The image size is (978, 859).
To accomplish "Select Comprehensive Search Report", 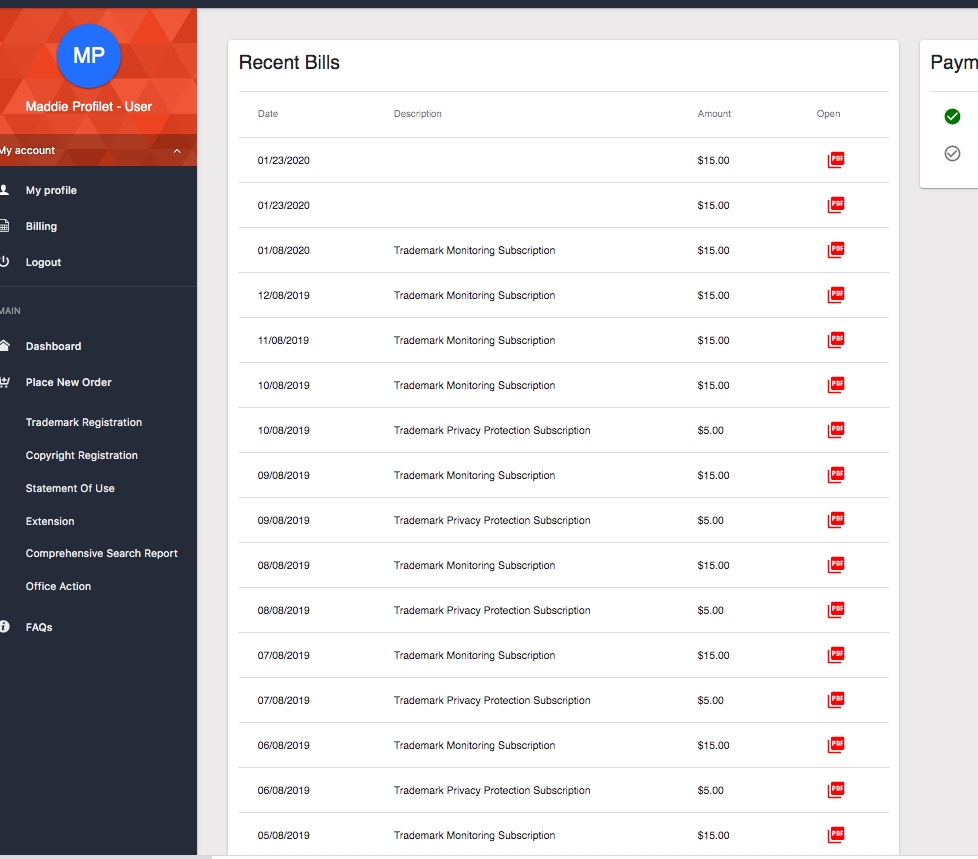I will click(101, 553).
